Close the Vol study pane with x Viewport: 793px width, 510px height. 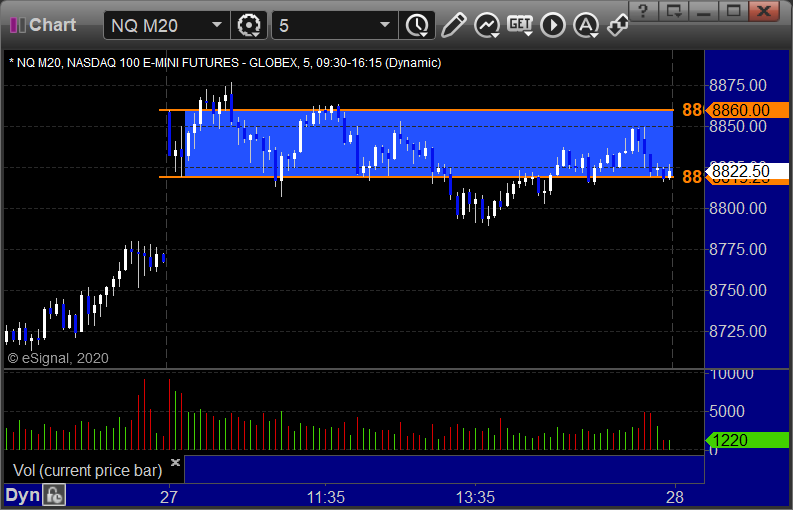pyautogui.click(x=175, y=462)
